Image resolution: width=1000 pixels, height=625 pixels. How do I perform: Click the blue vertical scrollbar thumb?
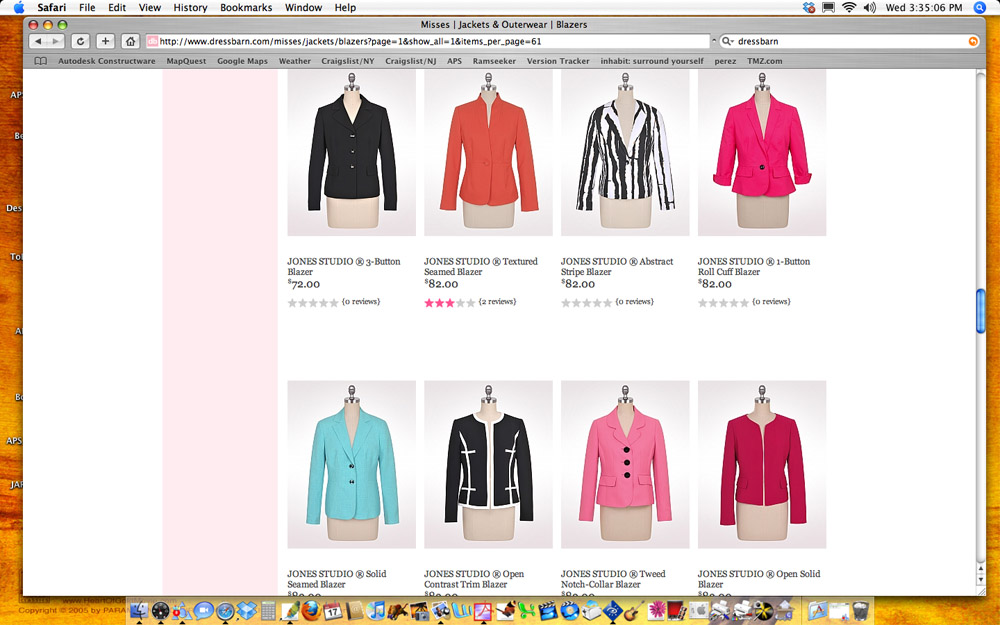click(981, 311)
